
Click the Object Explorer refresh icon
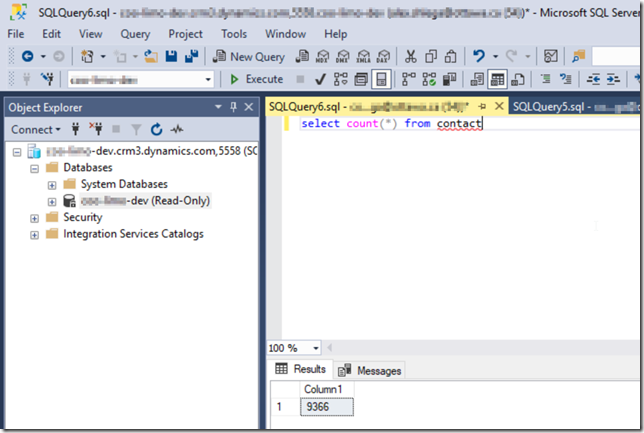point(156,129)
